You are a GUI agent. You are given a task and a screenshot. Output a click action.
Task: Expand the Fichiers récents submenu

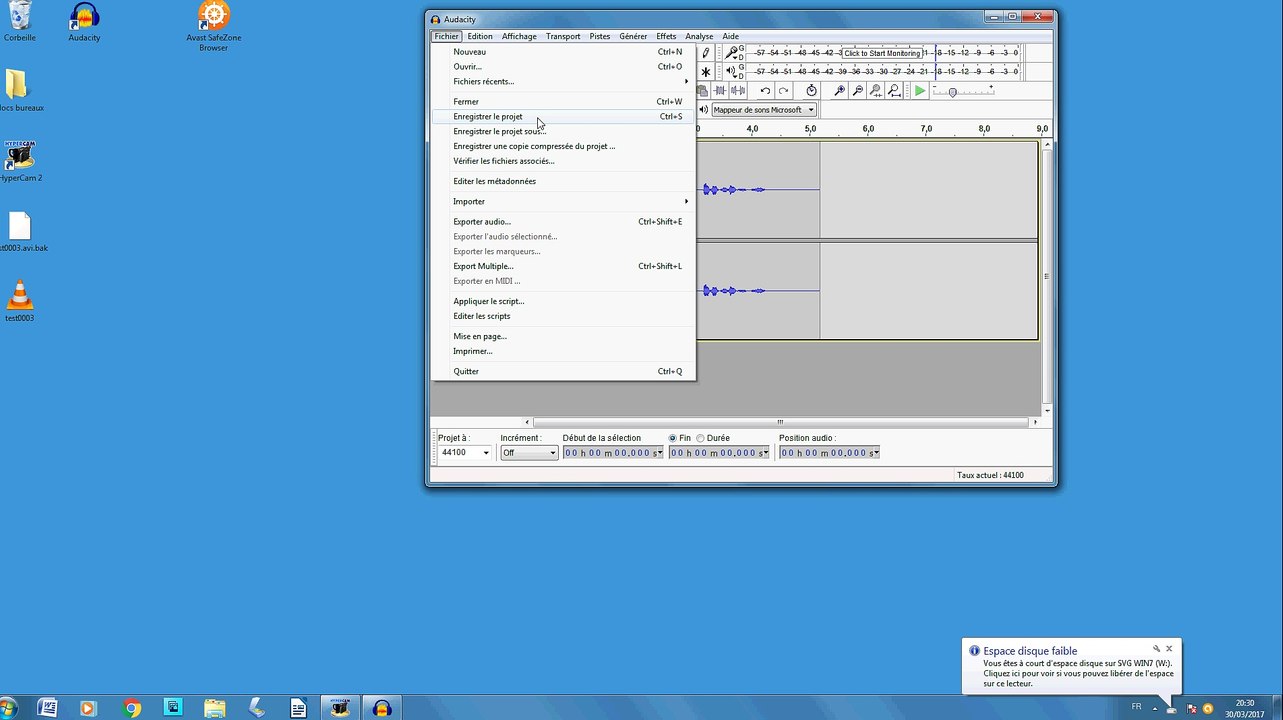563,82
